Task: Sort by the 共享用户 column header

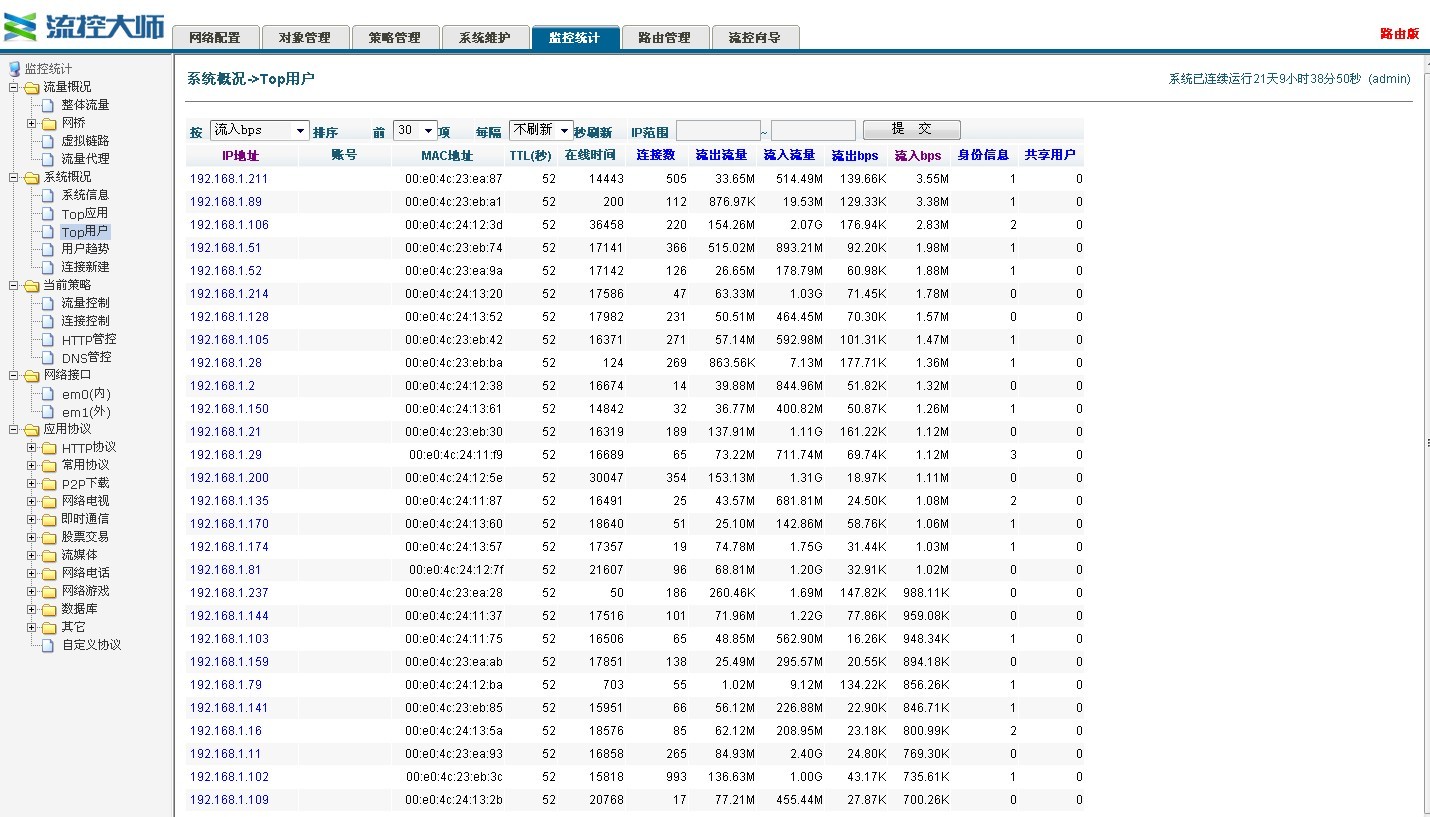Action: tap(1050, 155)
